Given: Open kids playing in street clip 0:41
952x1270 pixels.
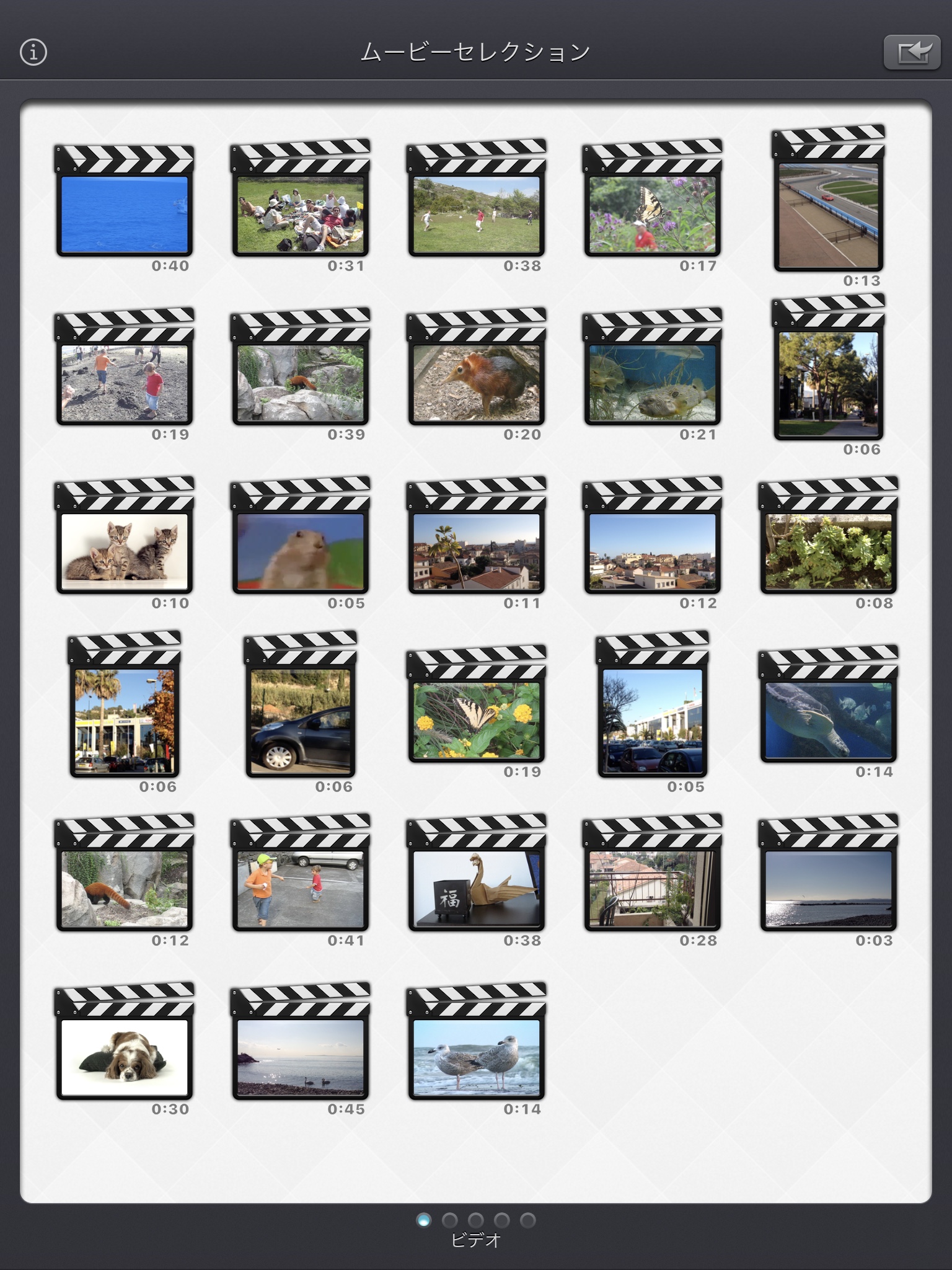Looking at the screenshot, I should (301, 873).
